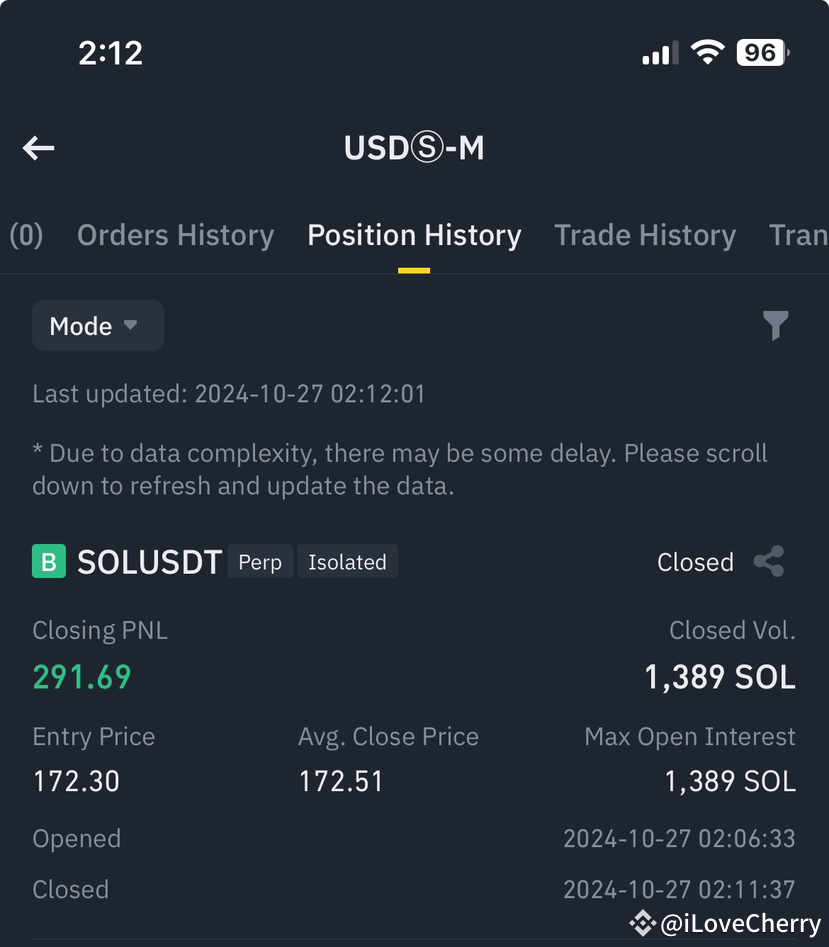Tap the Binance logo watermark
Viewport: 829px width, 947px height.
coord(642,923)
